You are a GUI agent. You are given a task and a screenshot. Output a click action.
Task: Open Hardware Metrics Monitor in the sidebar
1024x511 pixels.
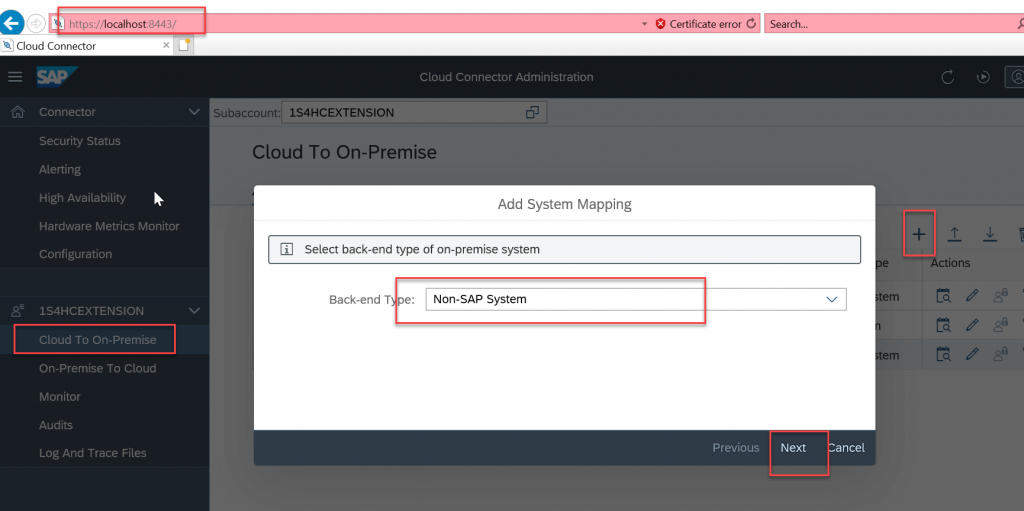click(109, 226)
